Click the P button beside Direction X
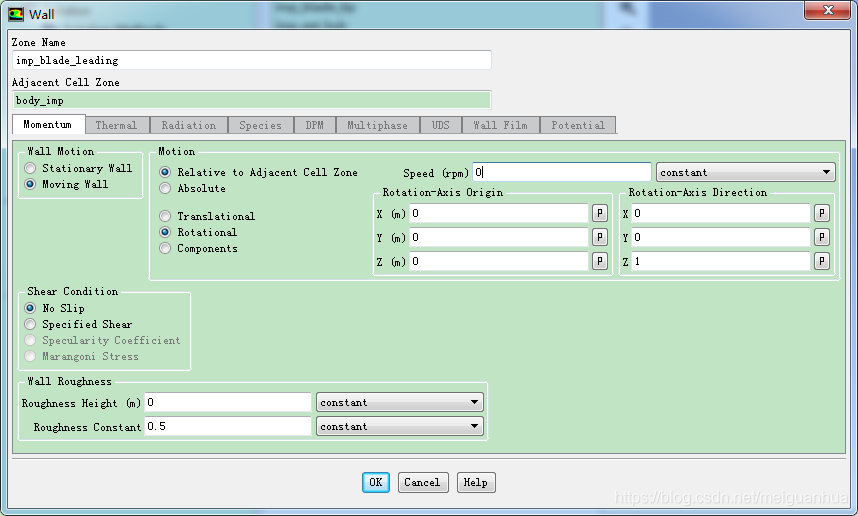This screenshot has width=858, height=516. pyautogui.click(x=821, y=213)
